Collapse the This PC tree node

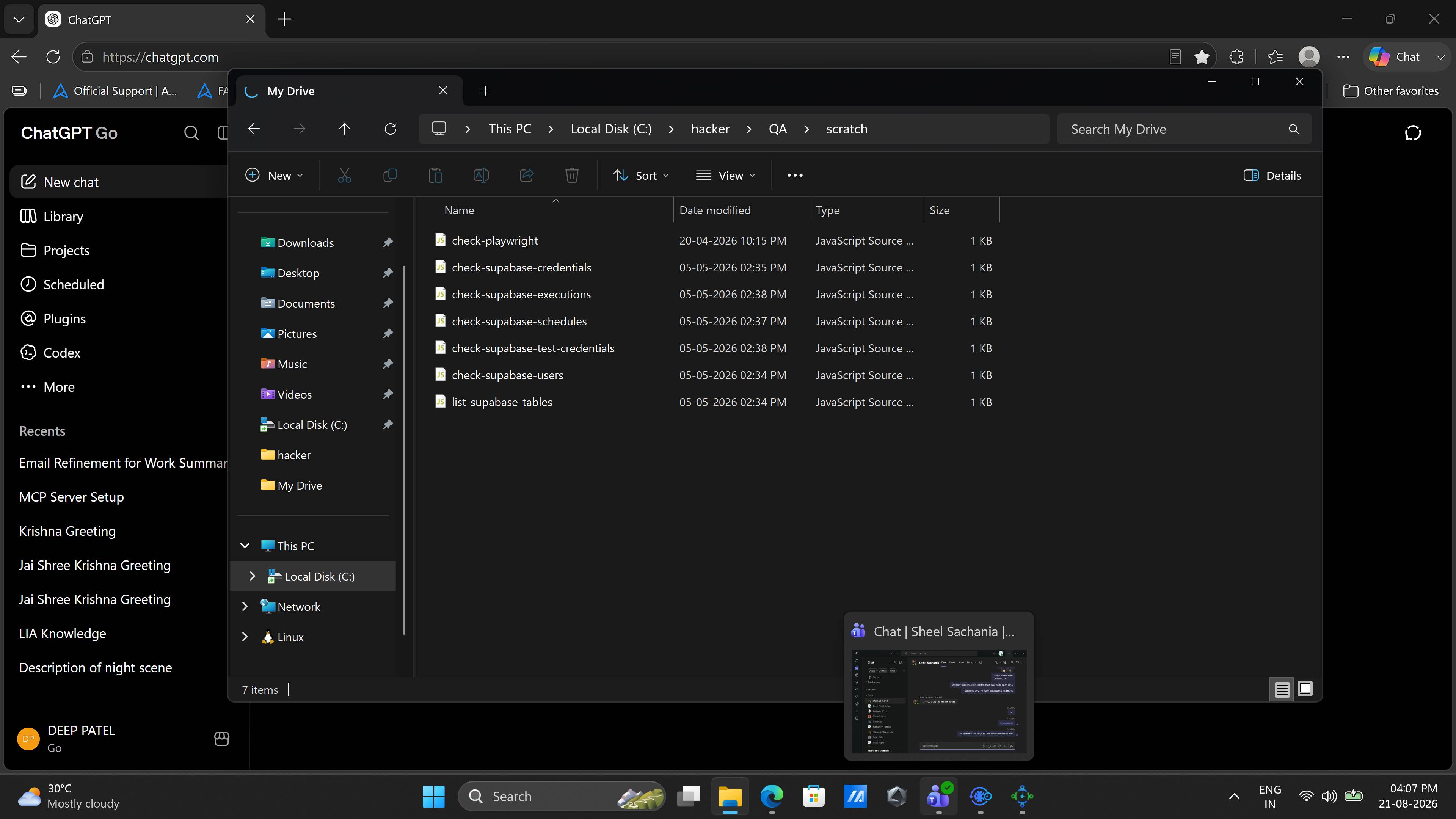point(245,546)
